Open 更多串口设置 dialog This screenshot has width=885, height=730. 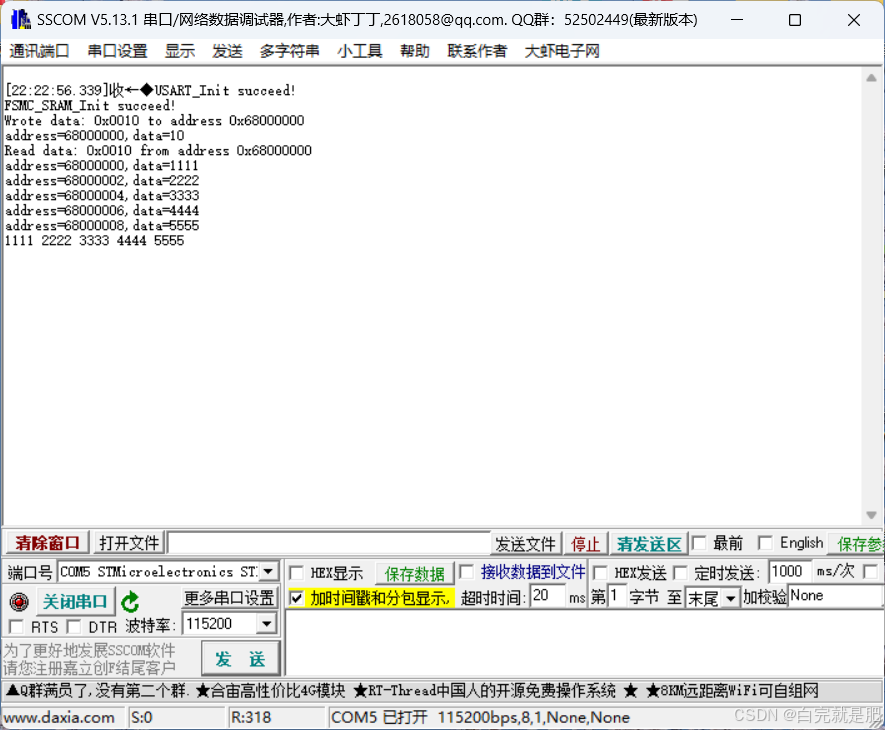tap(229, 598)
